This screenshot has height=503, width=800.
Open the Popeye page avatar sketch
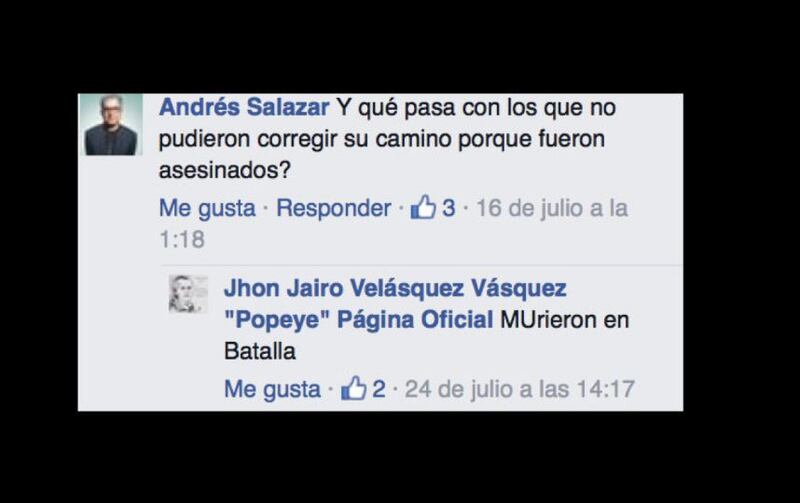coord(188,294)
